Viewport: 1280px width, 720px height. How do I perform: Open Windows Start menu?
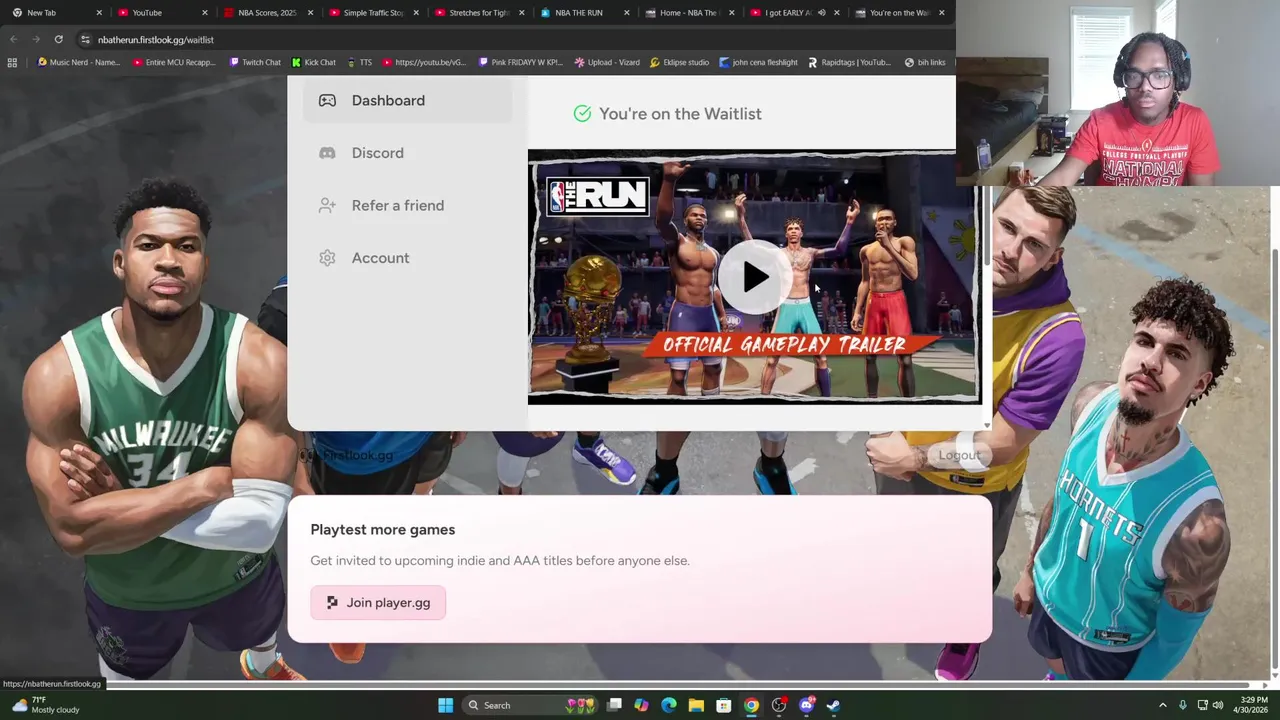click(x=445, y=705)
